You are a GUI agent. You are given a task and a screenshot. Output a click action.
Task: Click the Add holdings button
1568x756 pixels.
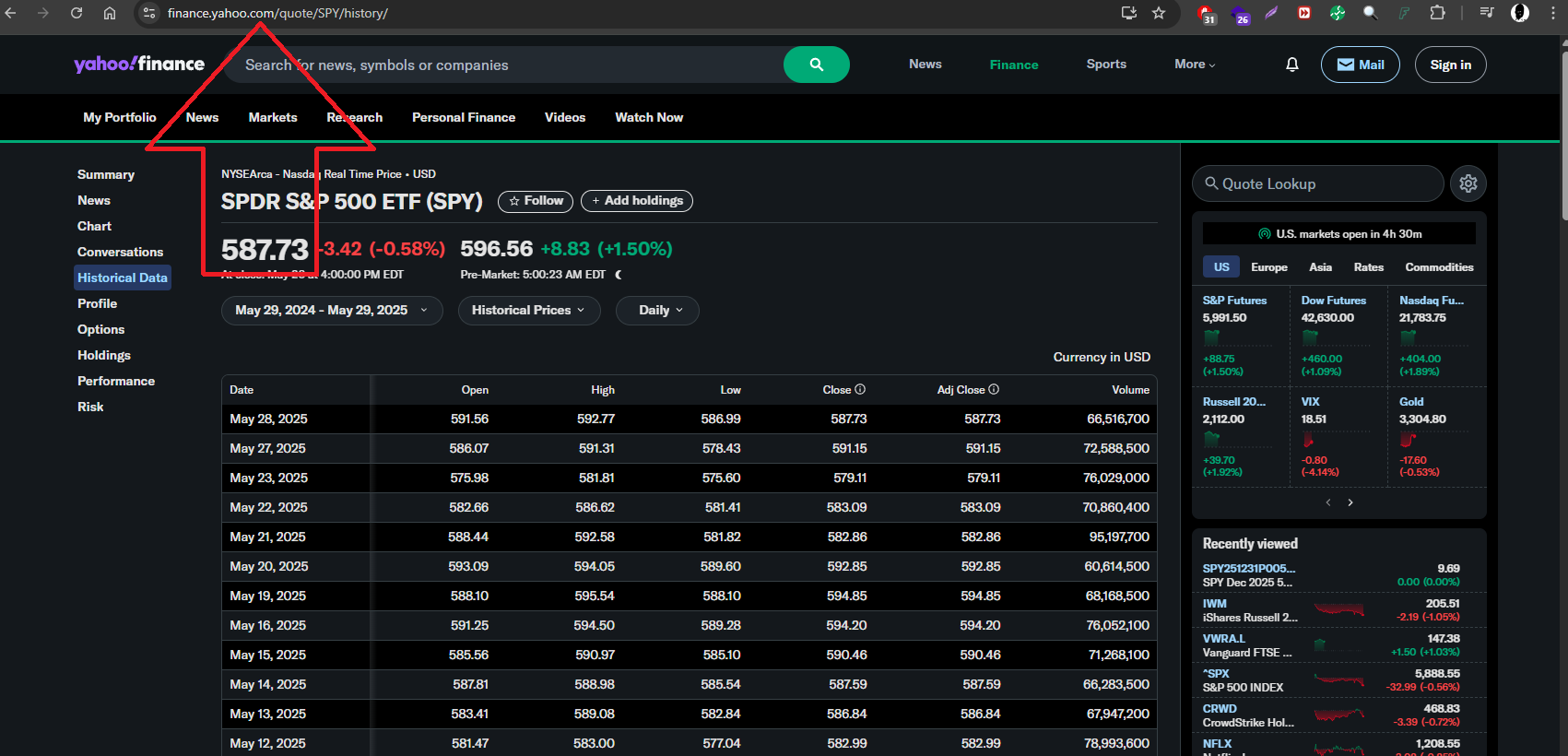coord(637,201)
